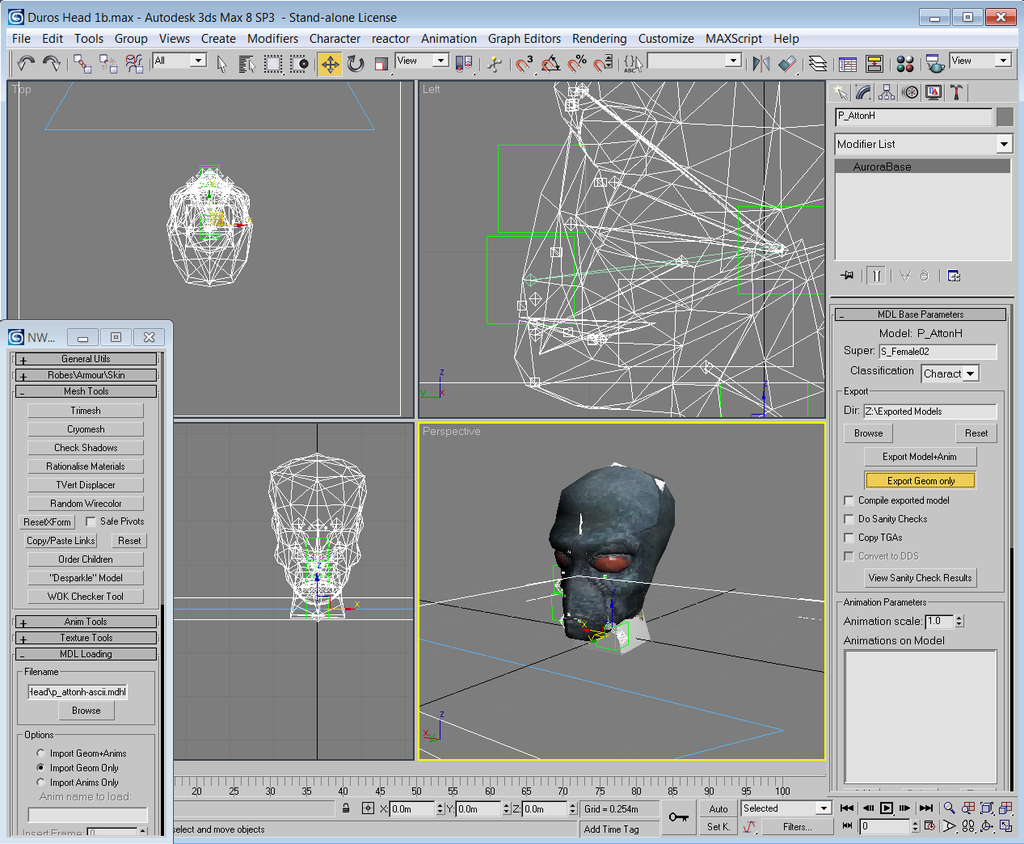Toggle the selection lock padlock

click(x=346, y=808)
